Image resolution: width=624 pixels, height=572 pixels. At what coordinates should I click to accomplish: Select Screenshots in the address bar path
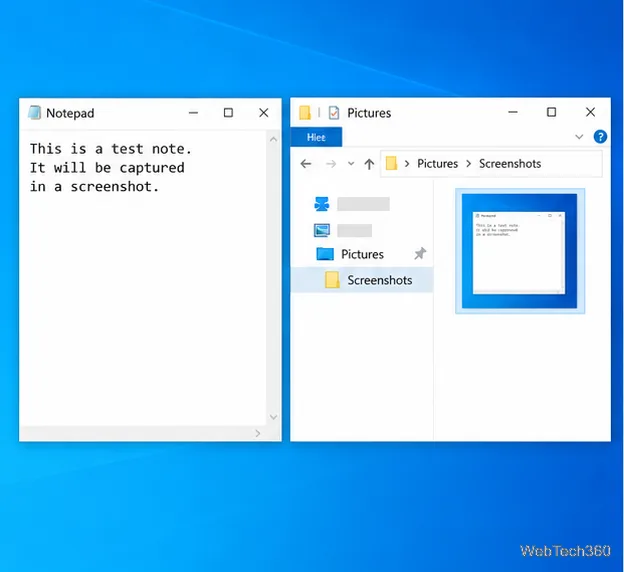pos(510,164)
